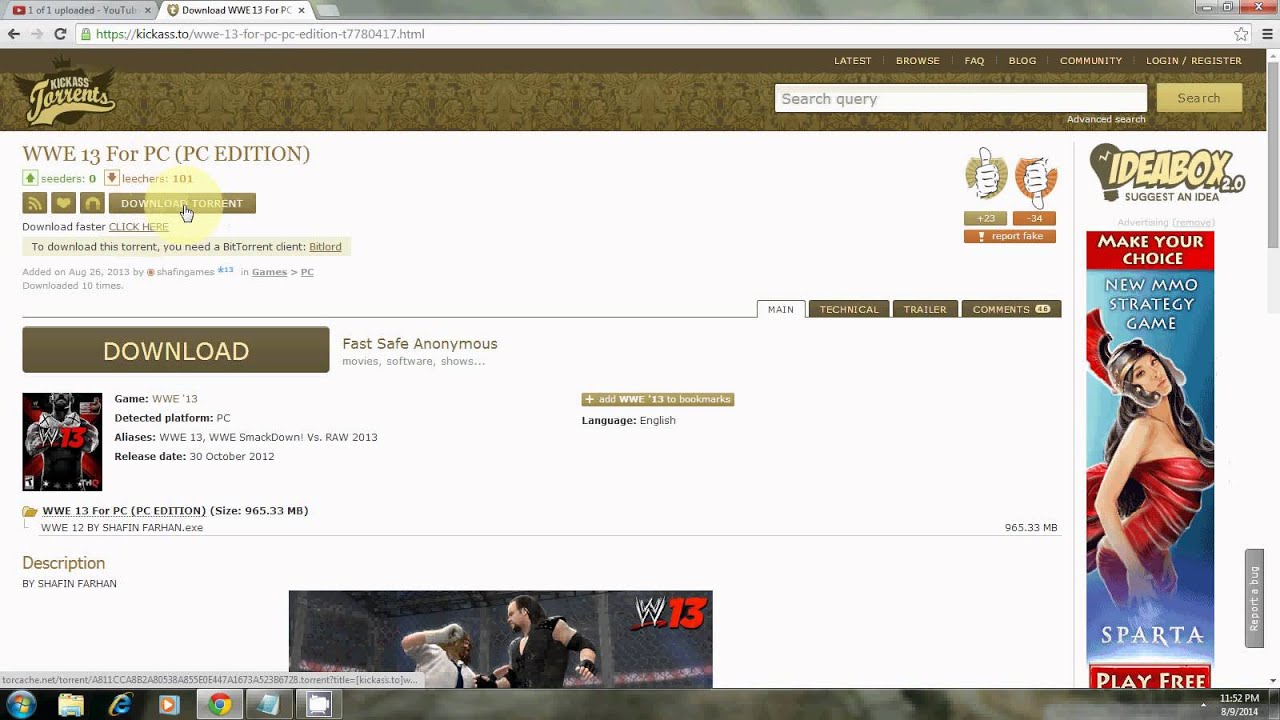Click browser back arrow

pyautogui.click(x=13, y=34)
